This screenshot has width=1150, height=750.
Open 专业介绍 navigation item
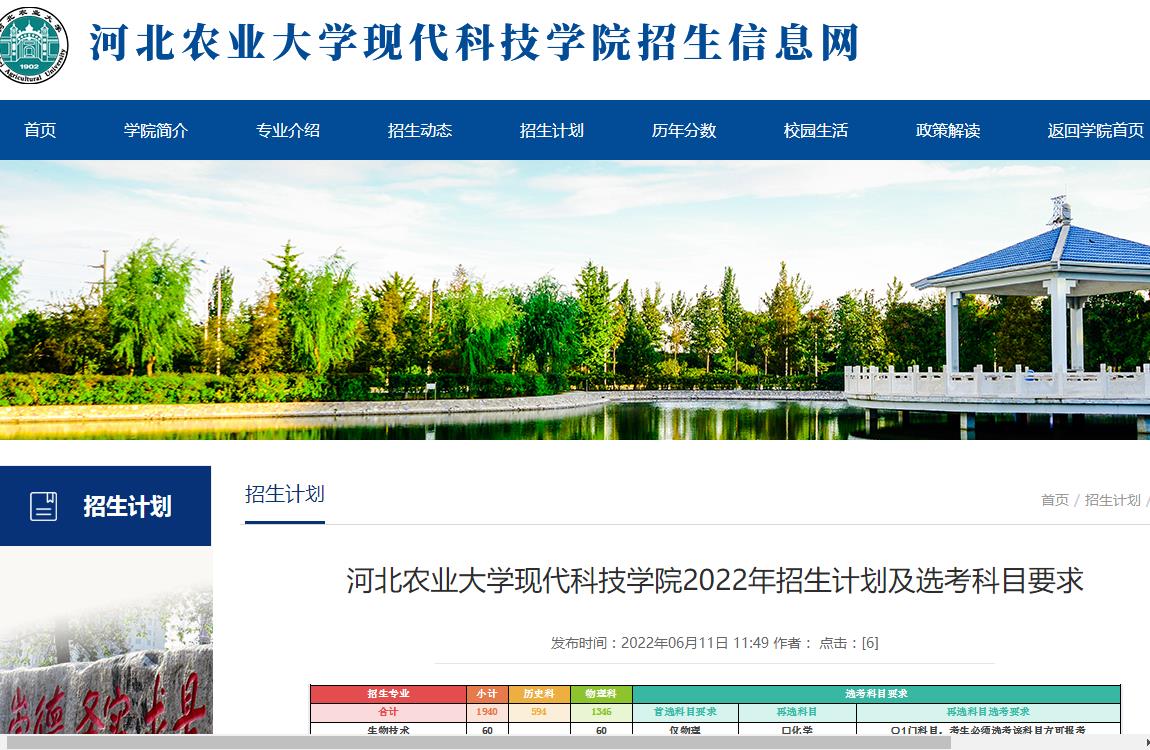point(288,130)
